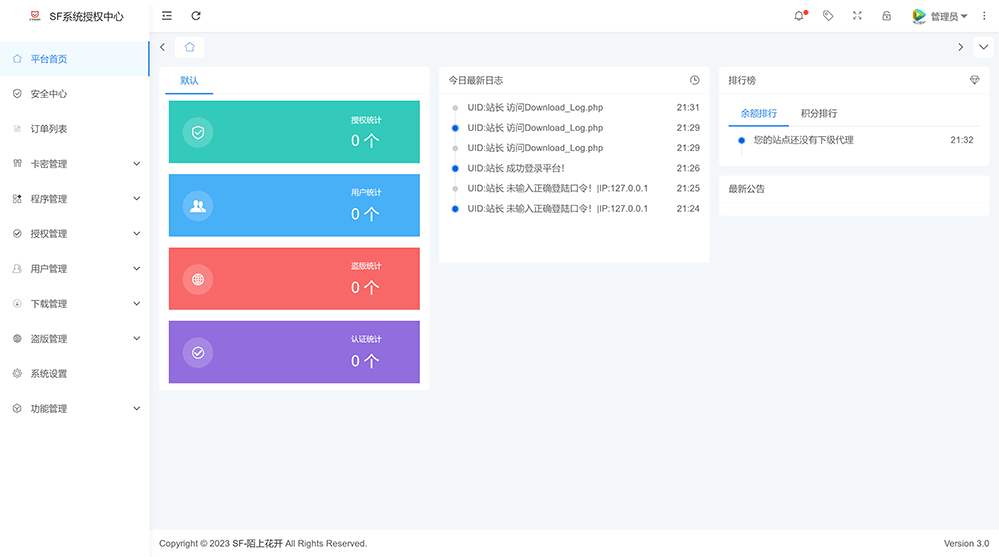Click the tag icon in the header

[x=828, y=16]
